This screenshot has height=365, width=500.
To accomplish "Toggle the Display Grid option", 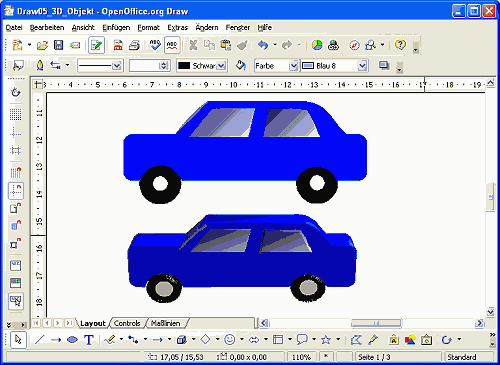I will point(15,114).
